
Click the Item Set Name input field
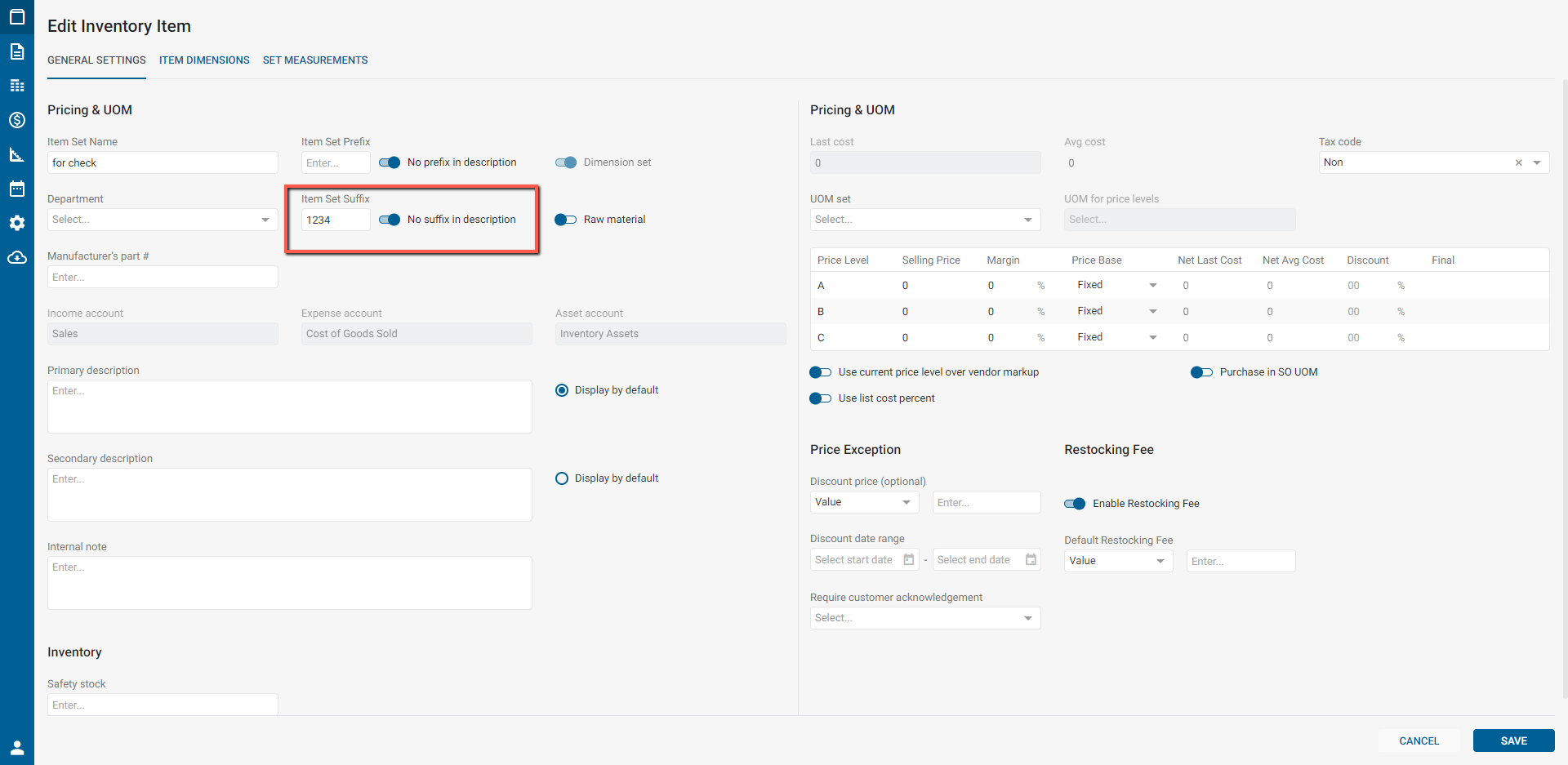[163, 162]
